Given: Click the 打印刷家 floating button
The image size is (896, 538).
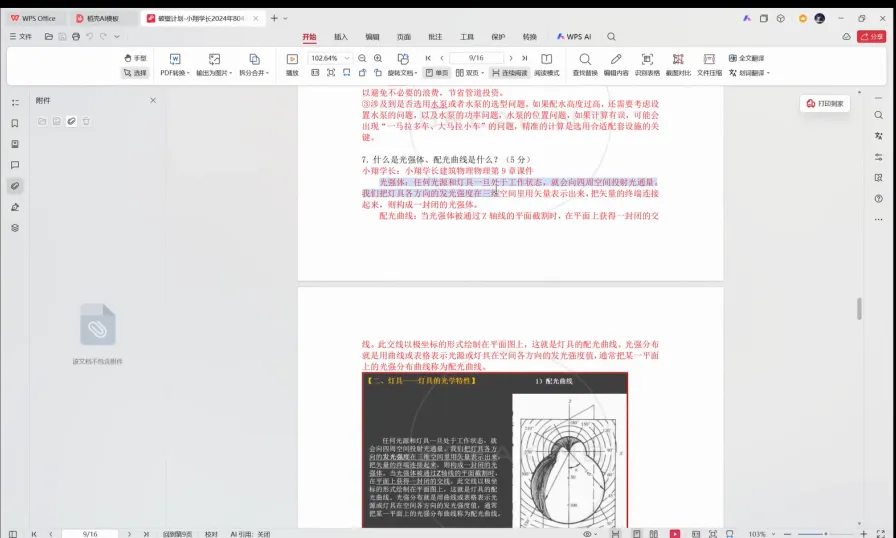Looking at the screenshot, I should [x=825, y=103].
